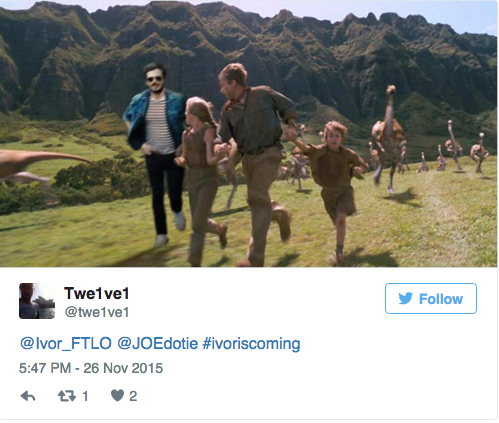Screen dimensions: 499x423
Task: Open the Twe1ve1 display name link
Action: (x=97, y=293)
